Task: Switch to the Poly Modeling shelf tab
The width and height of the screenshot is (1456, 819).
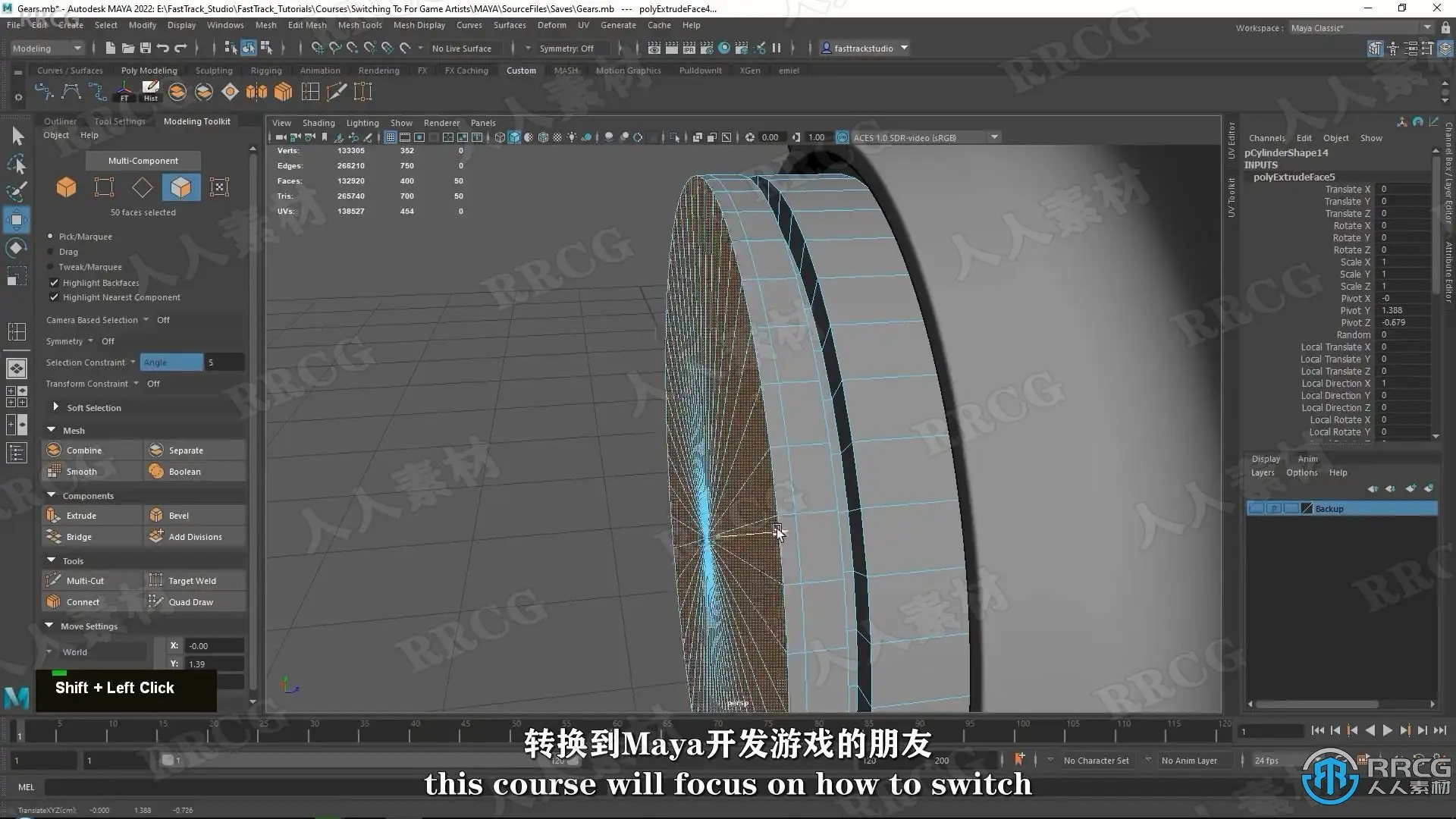Action: [x=149, y=71]
